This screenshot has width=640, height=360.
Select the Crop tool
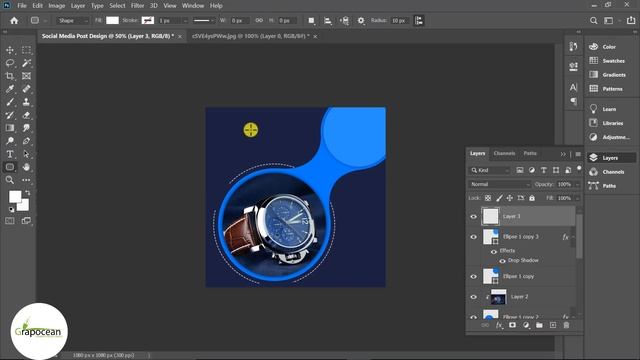point(10,76)
